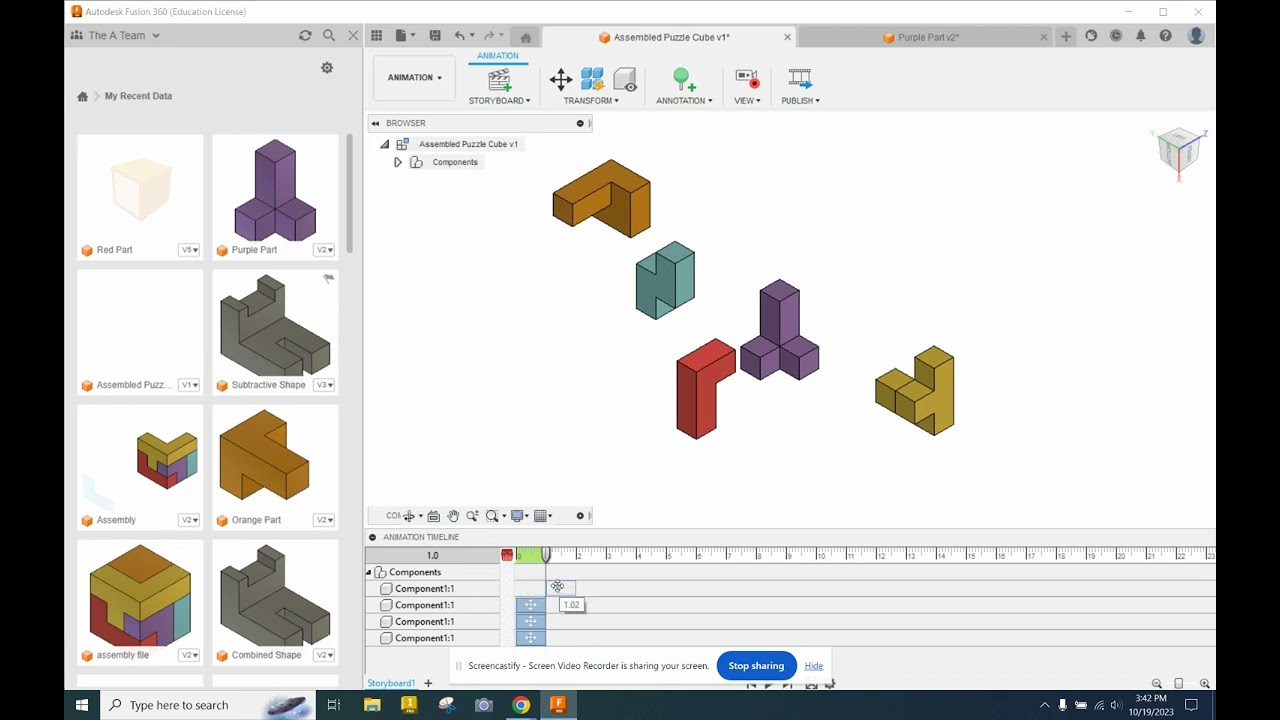The height and width of the screenshot is (720, 1280).
Task: Click the ViewCube in the viewport
Action: (1179, 151)
